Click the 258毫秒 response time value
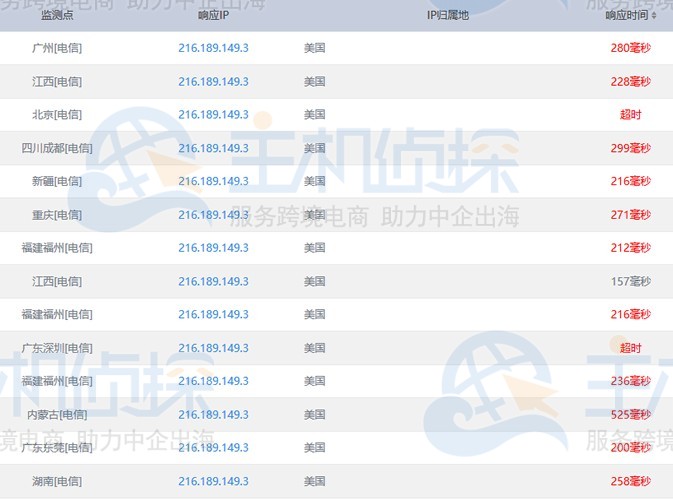Screen dimensions: 673x501 tap(631, 481)
